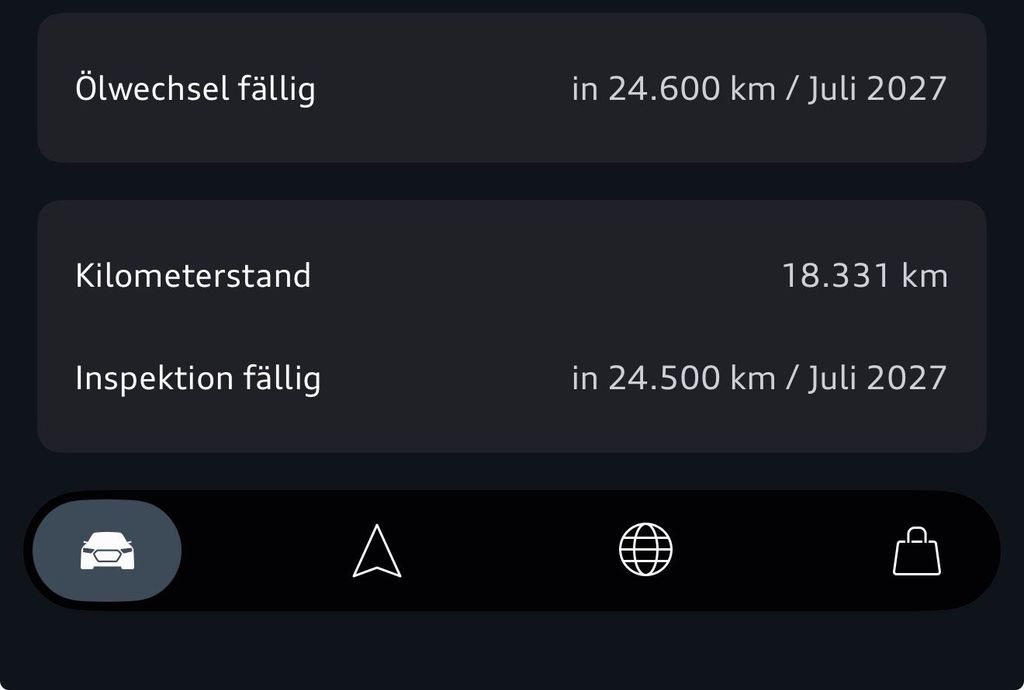Viewport: 1024px width, 690px height.
Task: Tap the "Inspektion fällig" label
Action: [x=198, y=378]
